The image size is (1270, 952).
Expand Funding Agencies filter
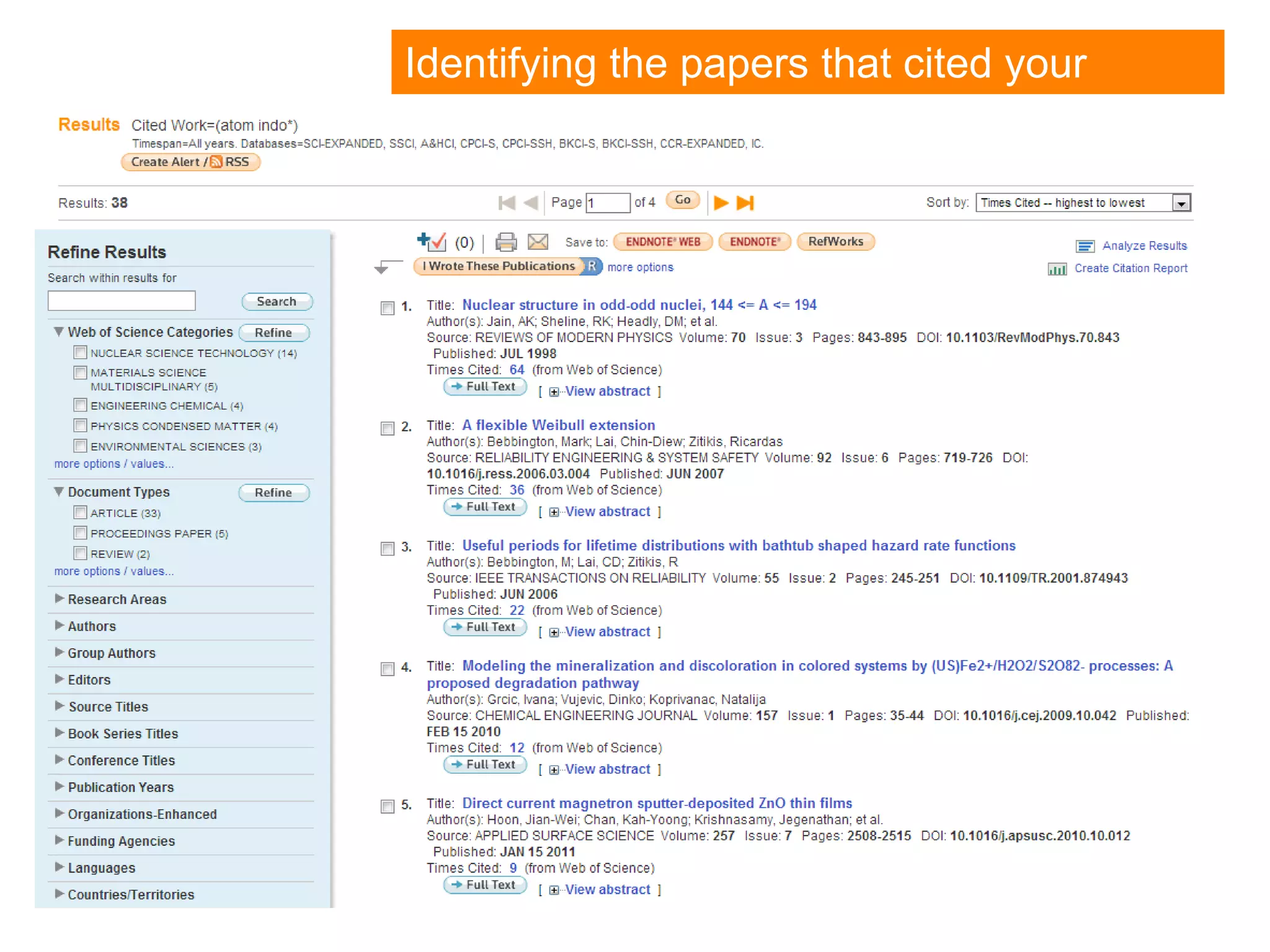coord(60,840)
